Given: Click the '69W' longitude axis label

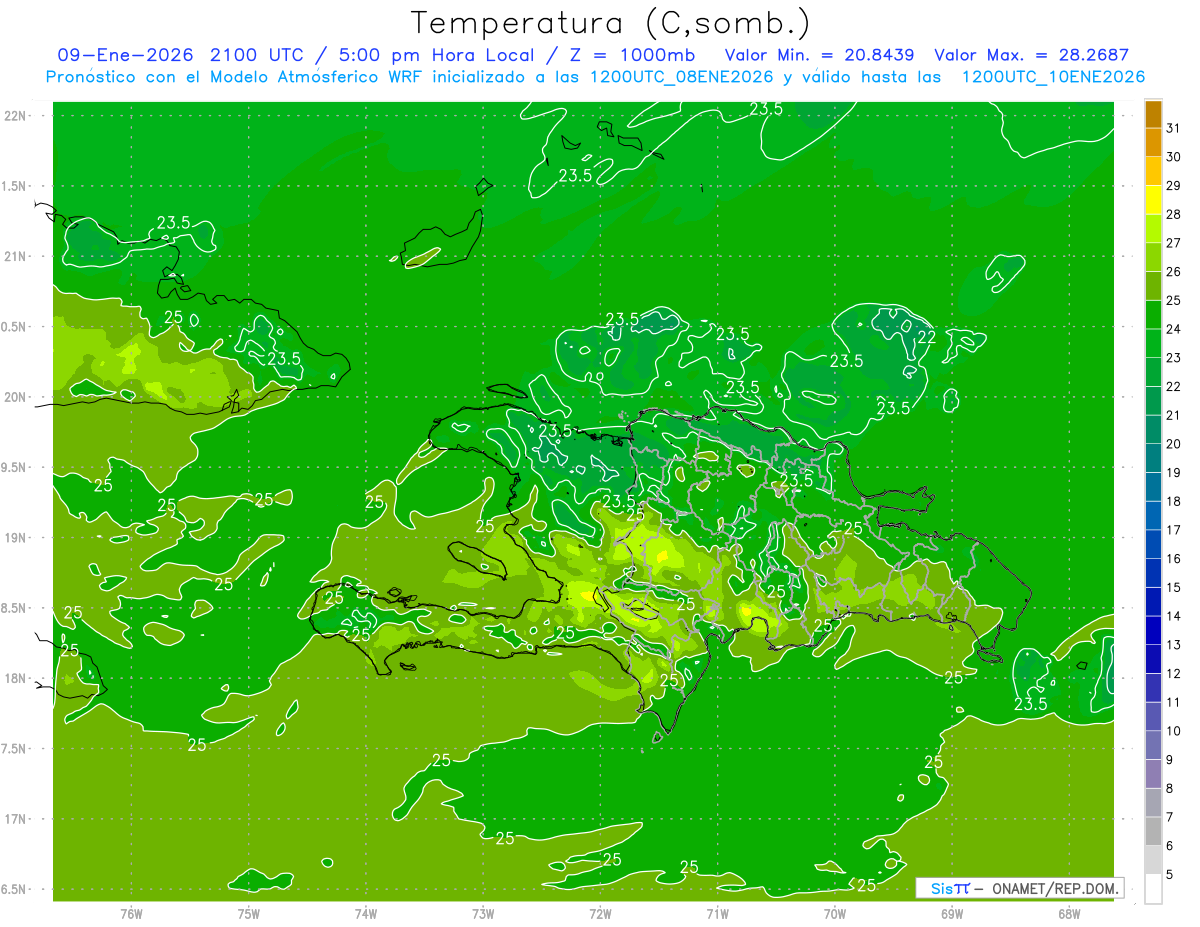Looking at the screenshot, I should (x=952, y=913).
